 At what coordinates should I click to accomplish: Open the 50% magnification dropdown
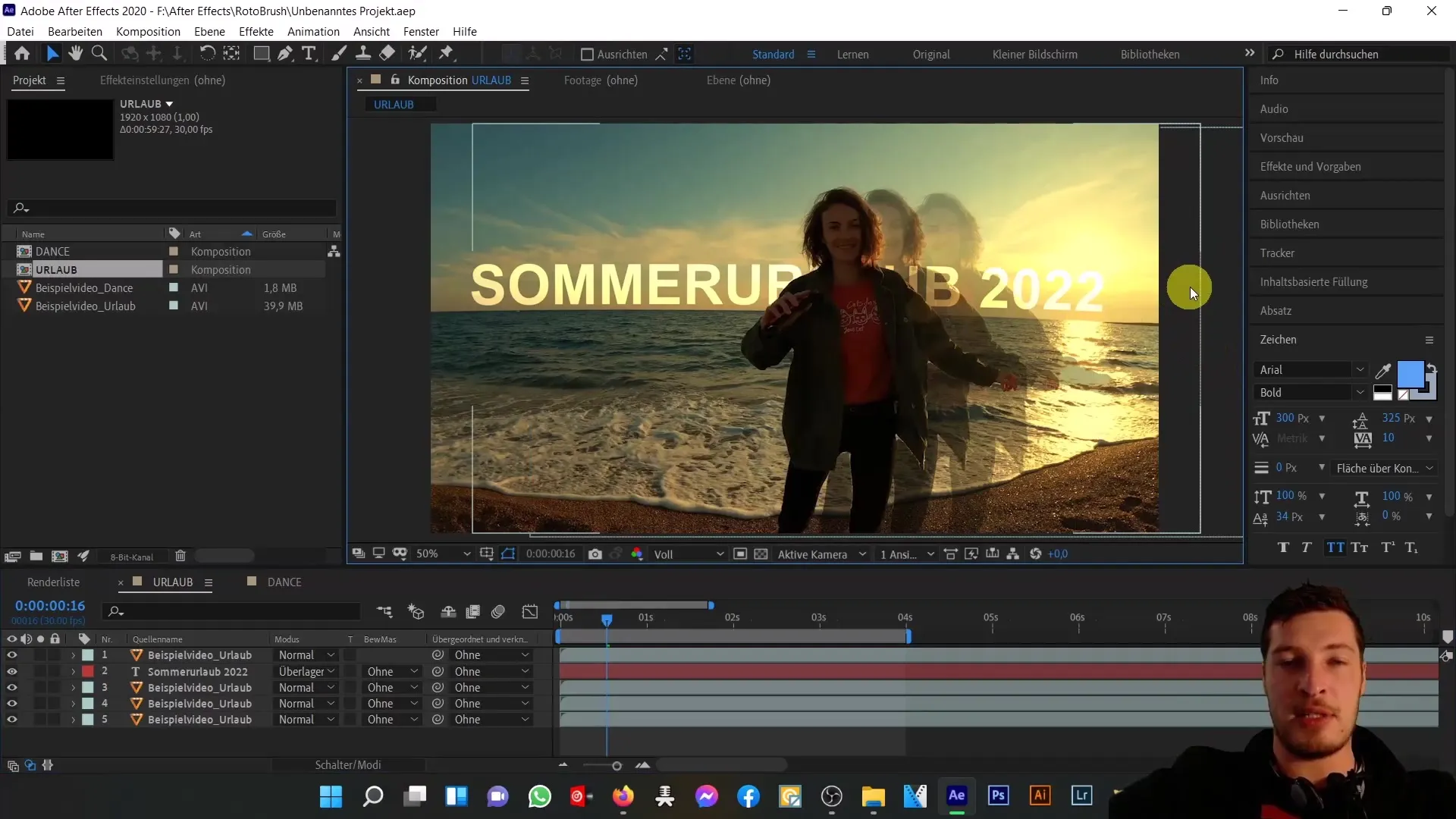coord(443,554)
